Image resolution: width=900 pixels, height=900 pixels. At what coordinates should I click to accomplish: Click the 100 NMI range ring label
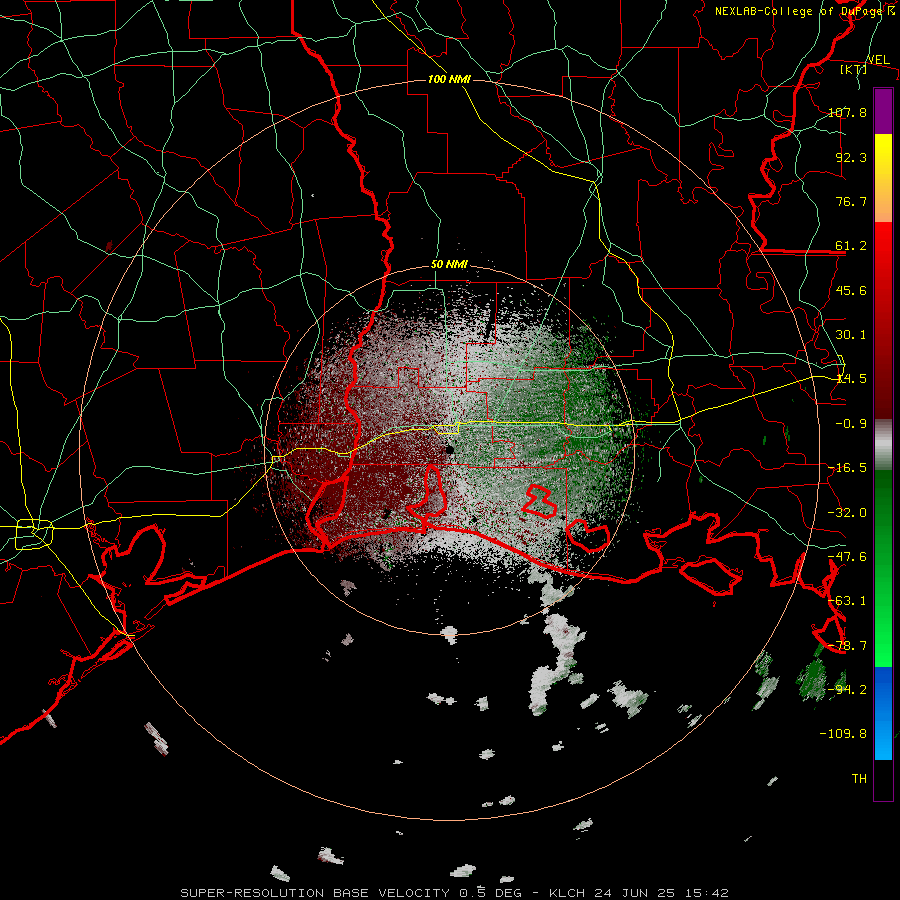point(449,79)
